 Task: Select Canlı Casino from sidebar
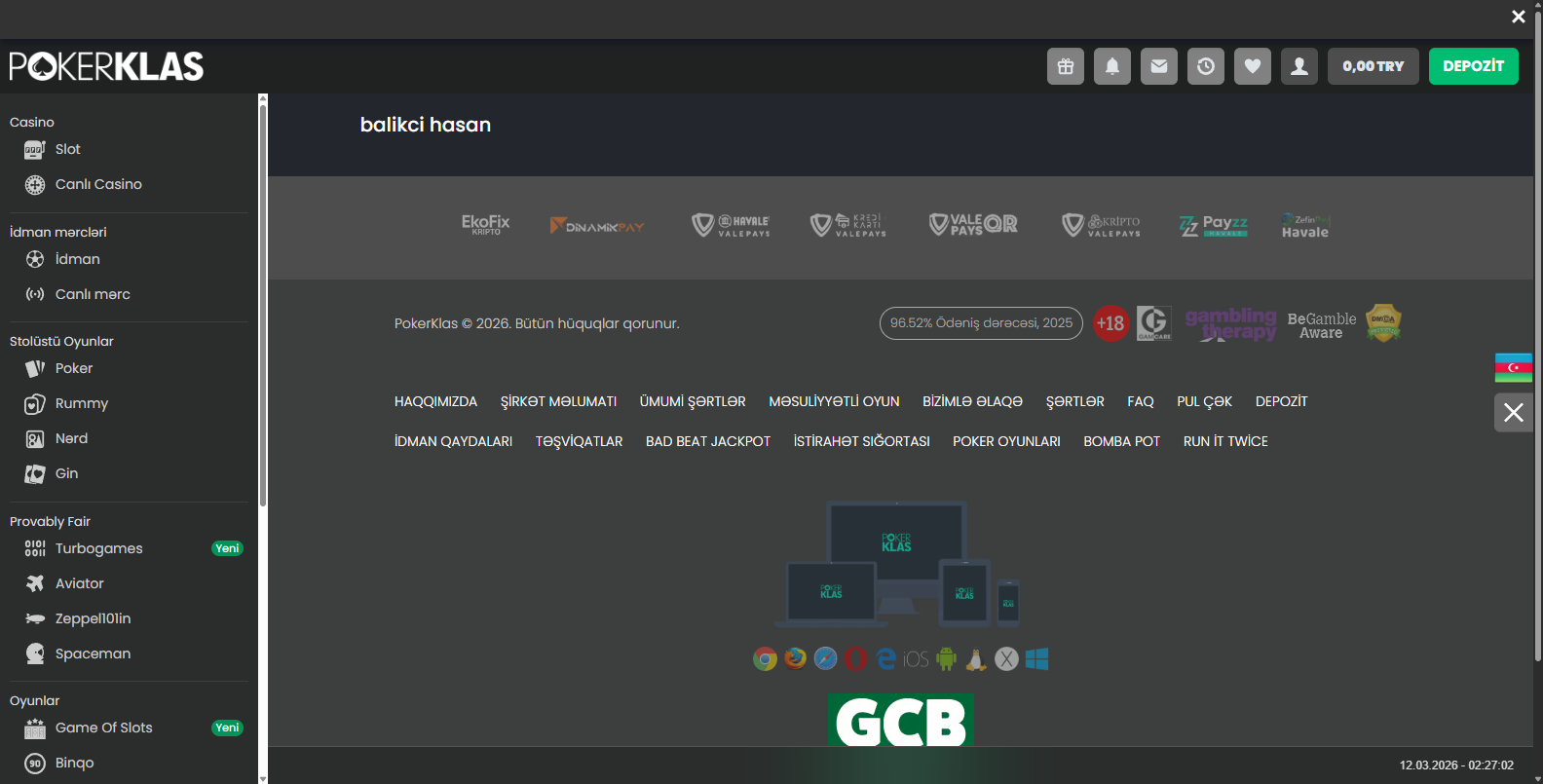(97, 184)
